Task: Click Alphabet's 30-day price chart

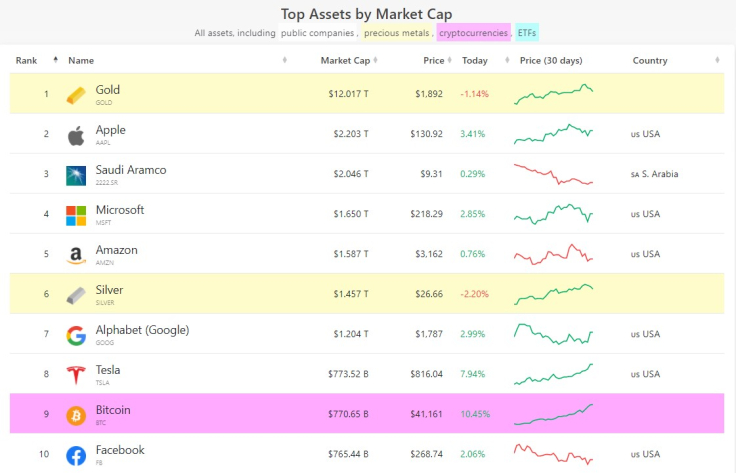Action: [553, 334]
